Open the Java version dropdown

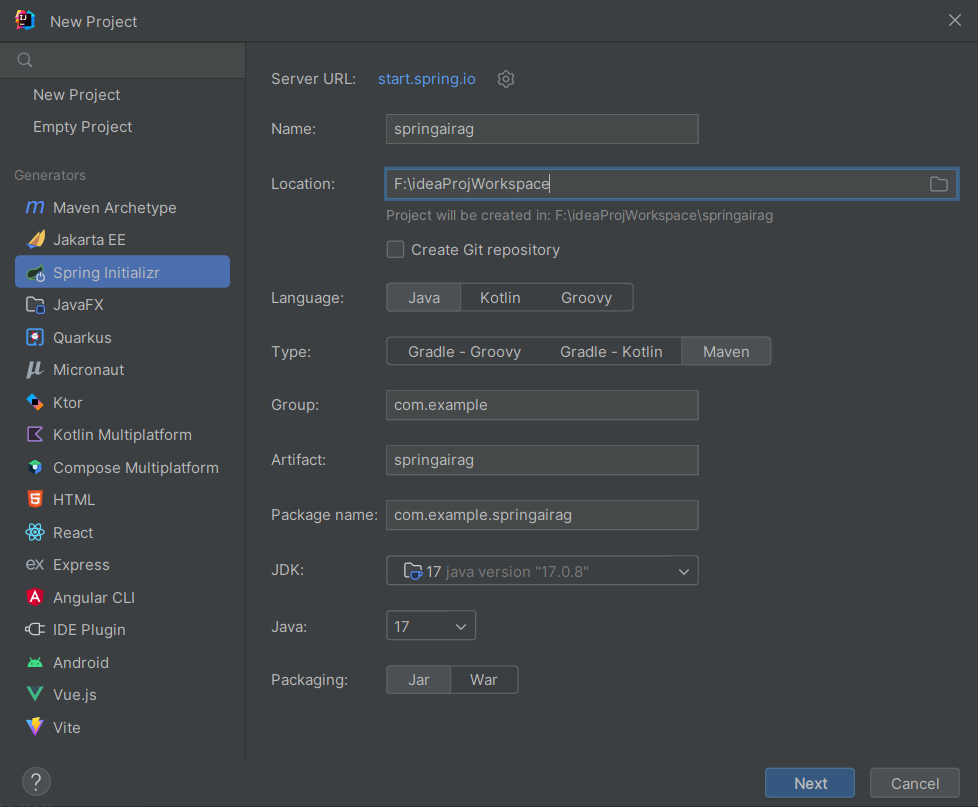[431, 626]
